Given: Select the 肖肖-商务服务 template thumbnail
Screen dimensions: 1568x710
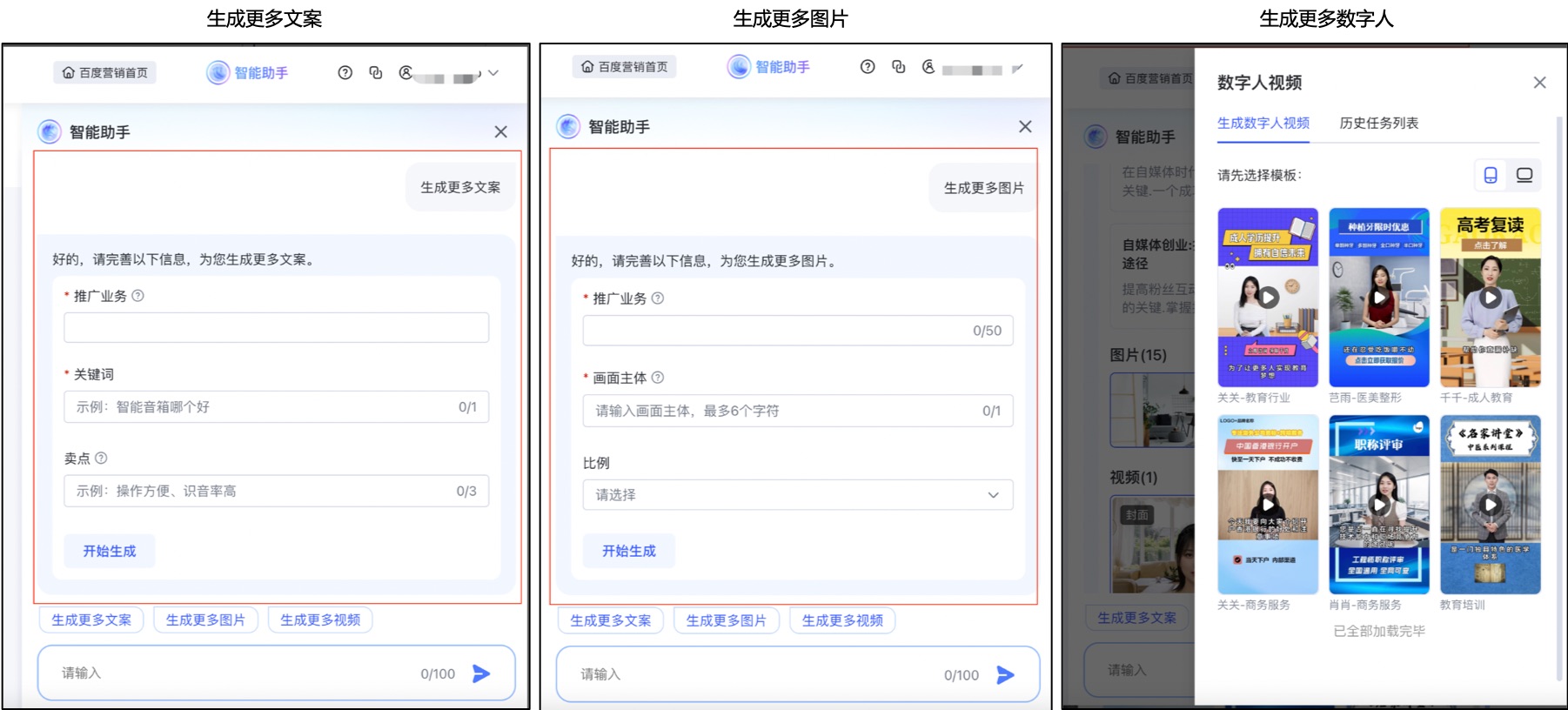Looking at the screenshot, I should [x=1379, y=505].
